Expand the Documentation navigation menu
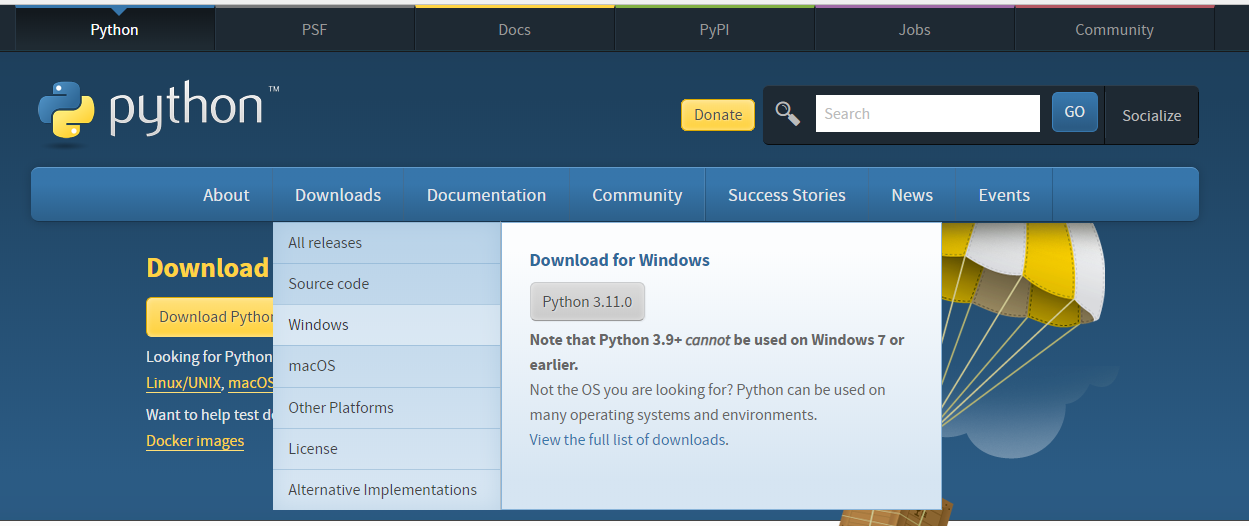 coord(486,196)
